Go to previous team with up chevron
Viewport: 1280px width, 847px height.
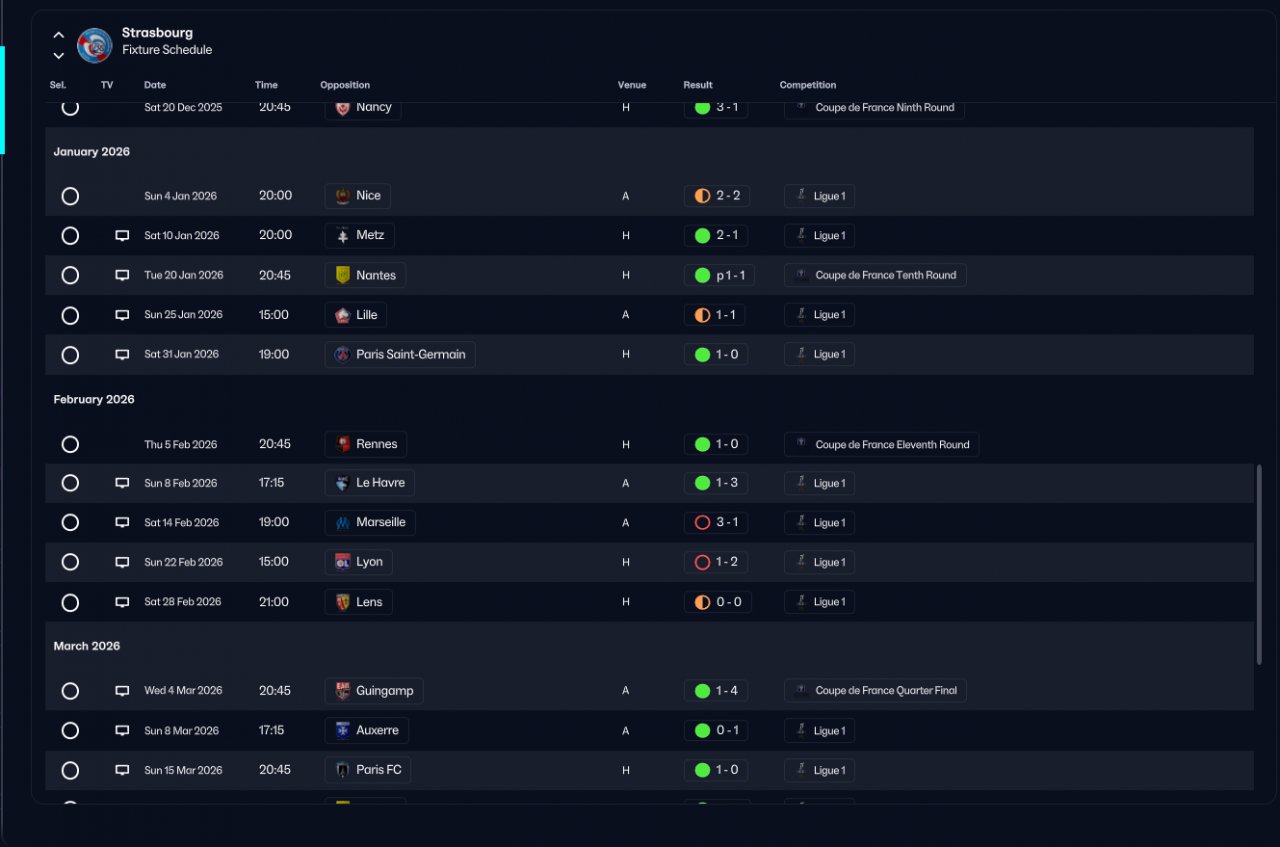(59, 35)
